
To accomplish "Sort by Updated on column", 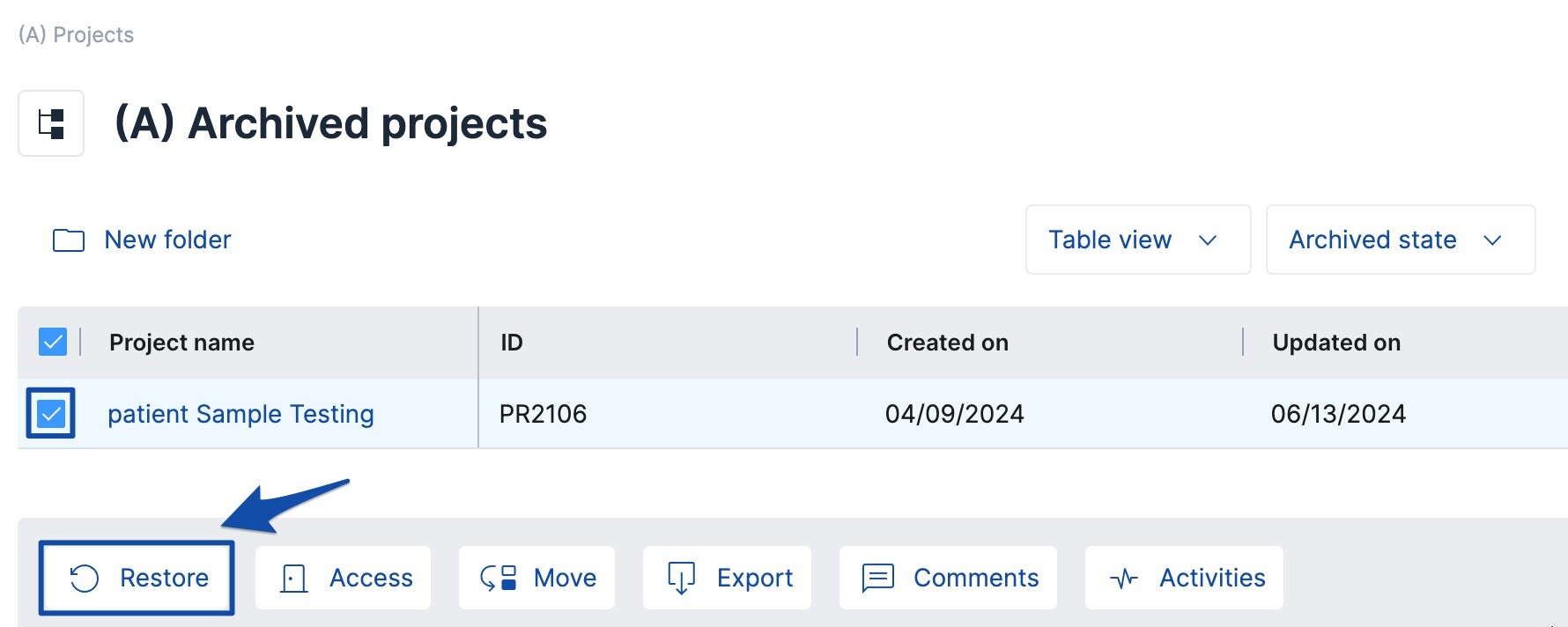I will (1335, 343).
